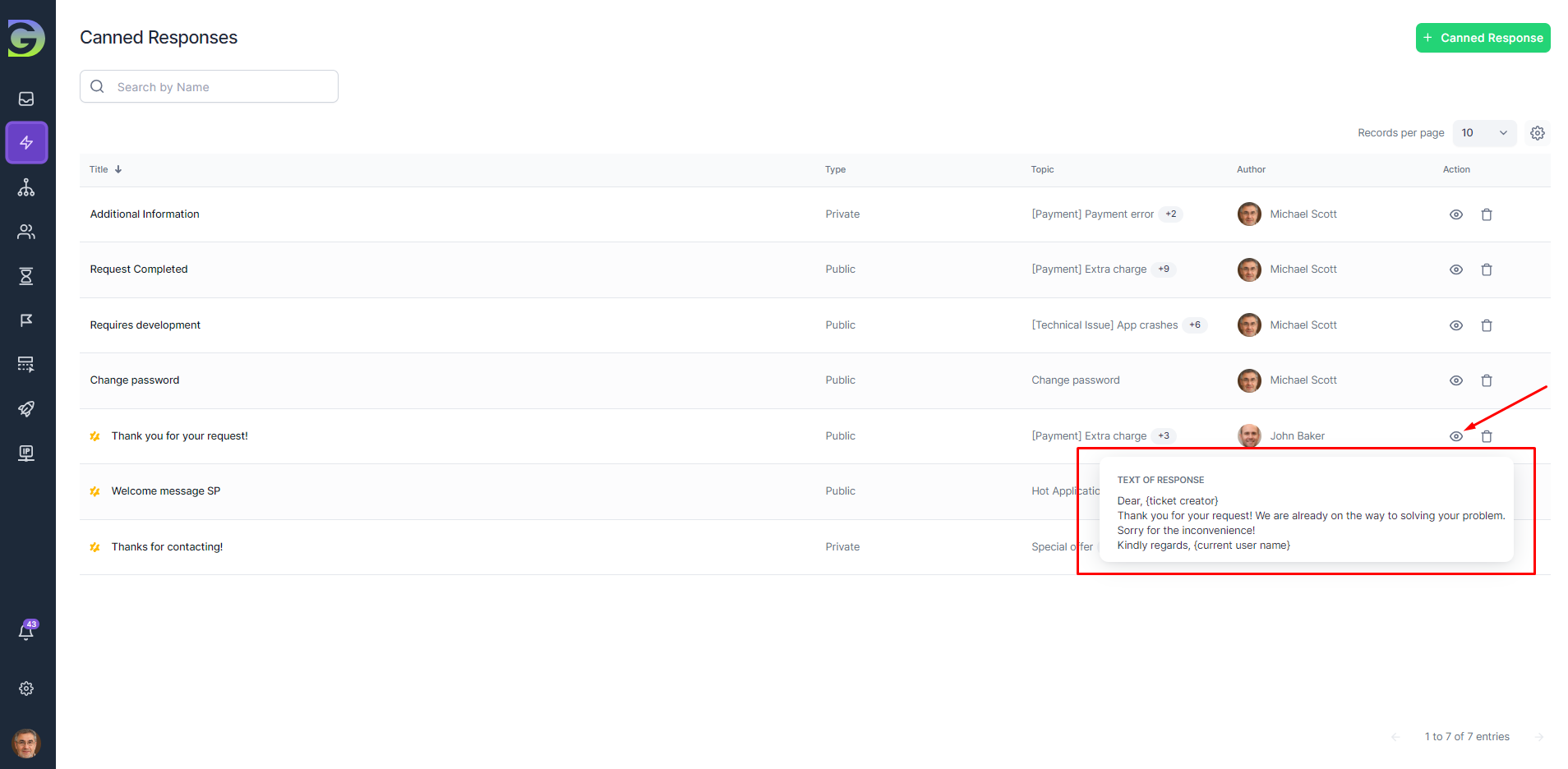Click the rocket icon in sidebar

[x=26, y=409]
